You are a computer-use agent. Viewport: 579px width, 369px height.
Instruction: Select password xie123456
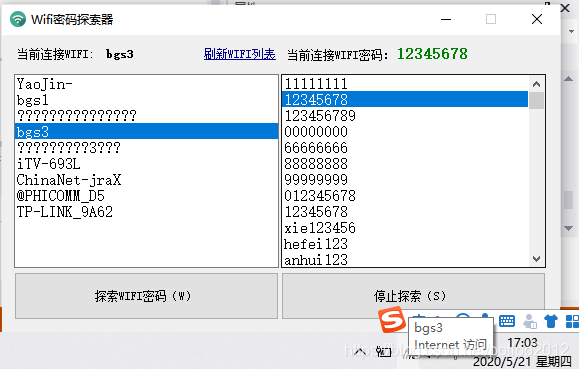click(x=405, y=228)
